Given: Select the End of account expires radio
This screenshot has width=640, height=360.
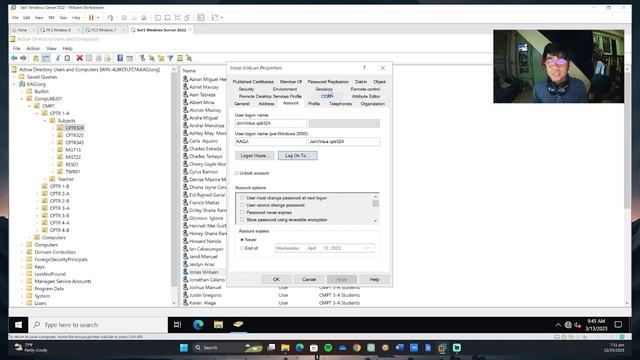Looking at the screenshot, I should coord(242,248).
